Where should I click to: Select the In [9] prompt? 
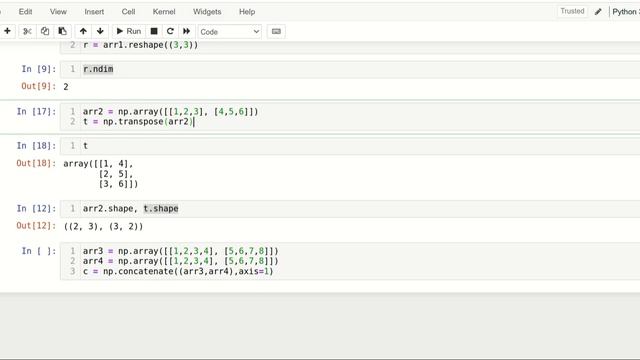pos(39,69)
